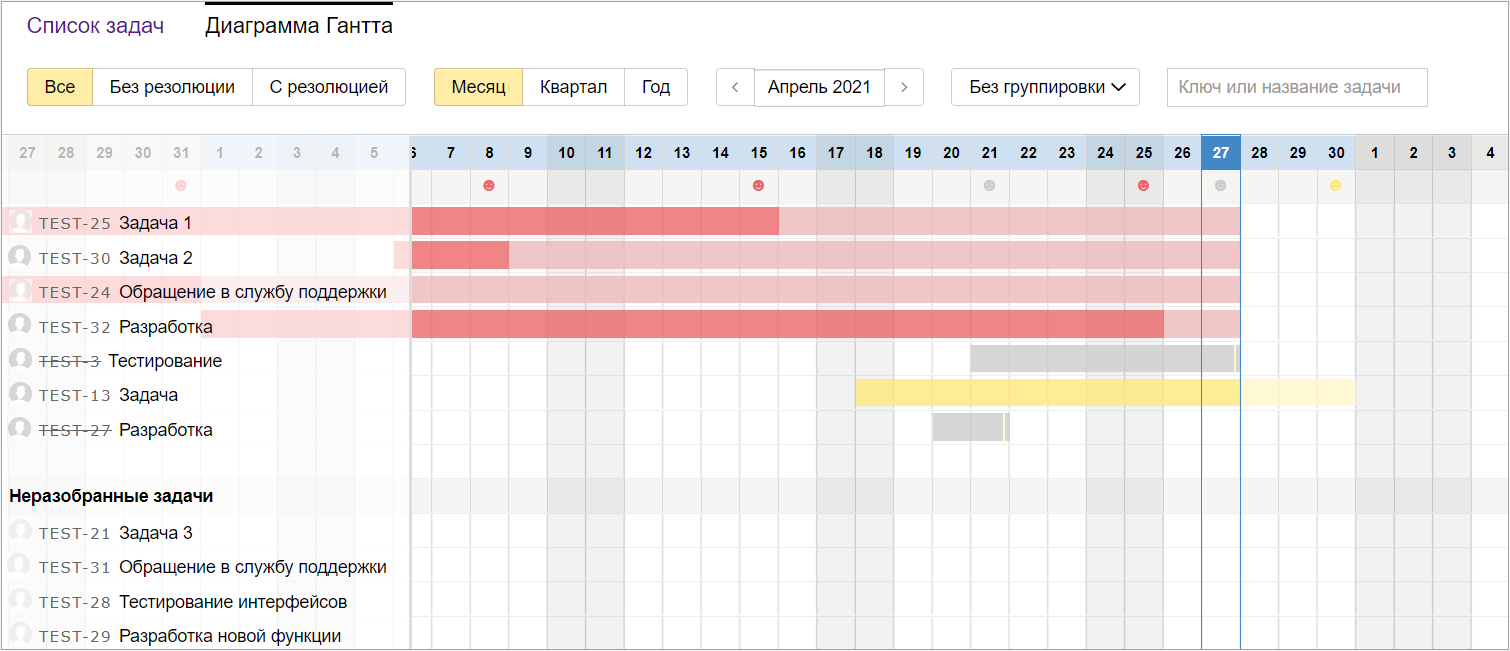Click the avatar icon next to TEST-29
1510x651 pixels.
[19, 635]
